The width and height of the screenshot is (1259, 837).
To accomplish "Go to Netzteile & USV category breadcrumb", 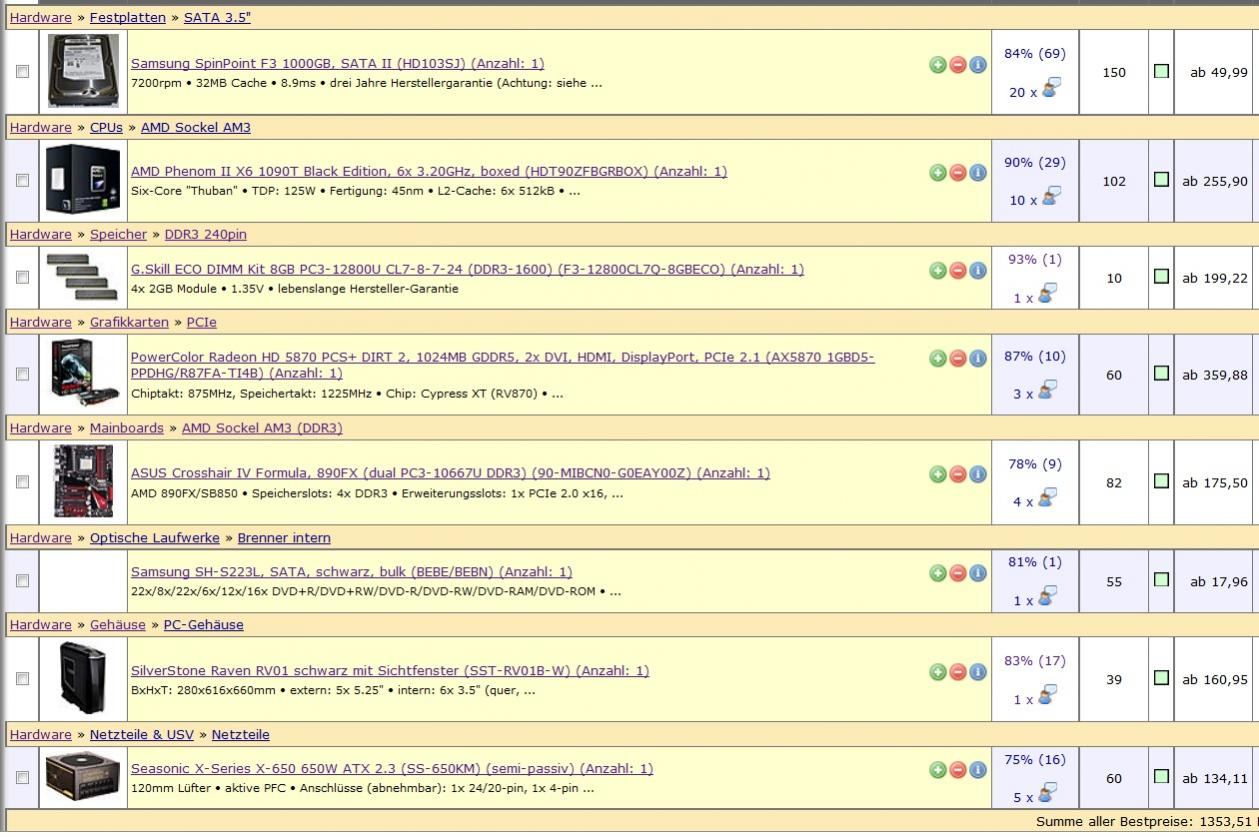I will [141, 735].
